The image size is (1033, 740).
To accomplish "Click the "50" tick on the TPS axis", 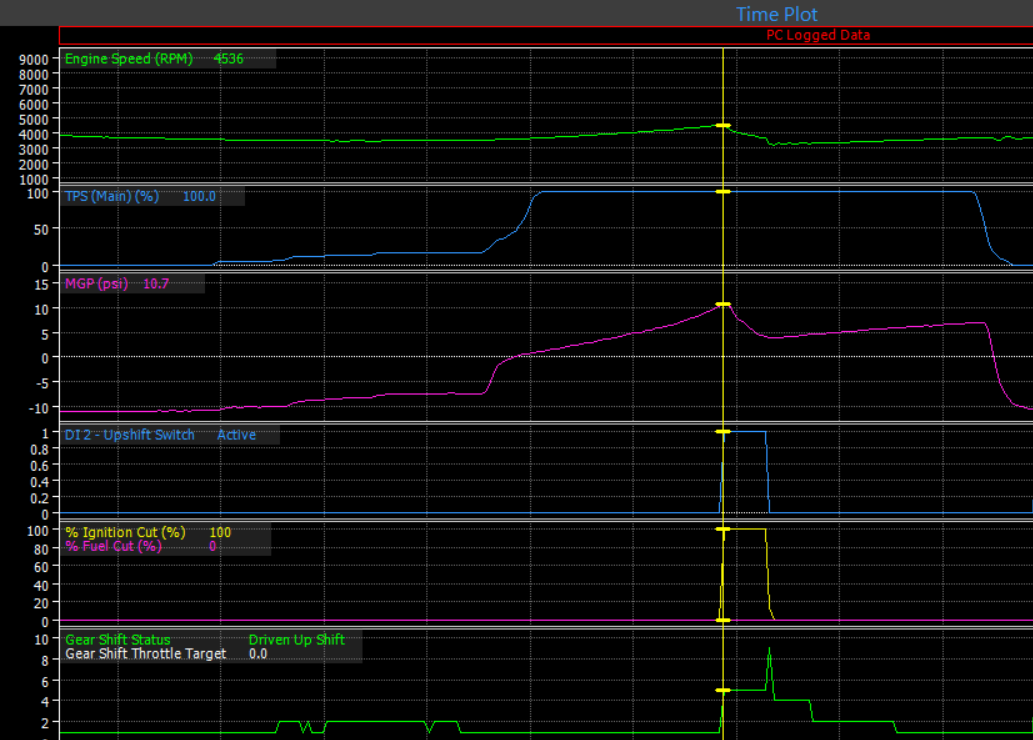I will click(x=42, y=230).
